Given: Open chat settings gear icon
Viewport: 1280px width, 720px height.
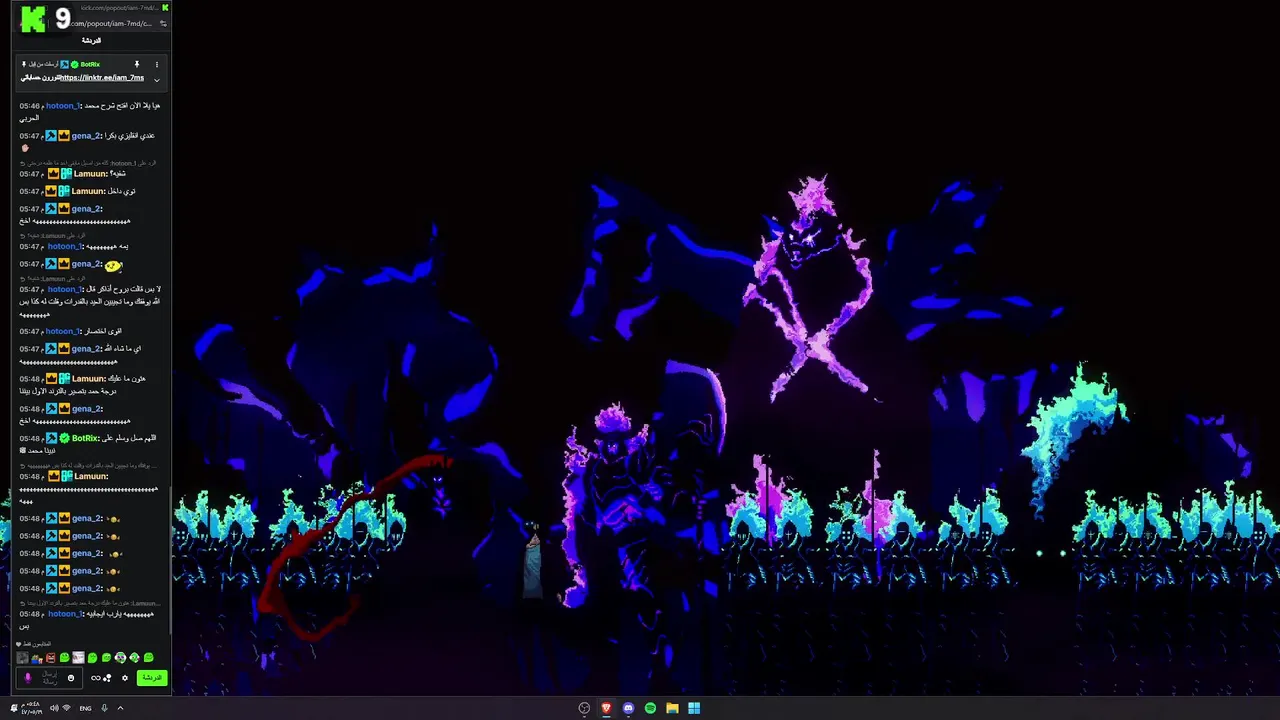Looking at the screenshot, I should [125, 678].
